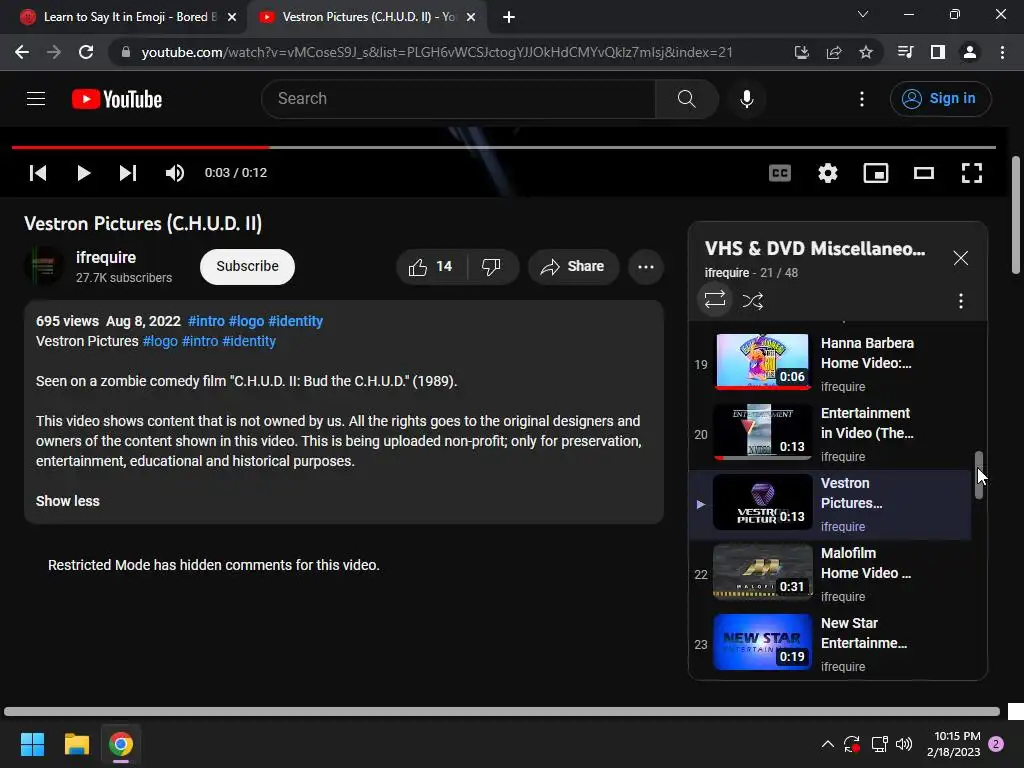
Task: Select the Vestron Pictures playlist thumbnail
Action: point(763,502)
